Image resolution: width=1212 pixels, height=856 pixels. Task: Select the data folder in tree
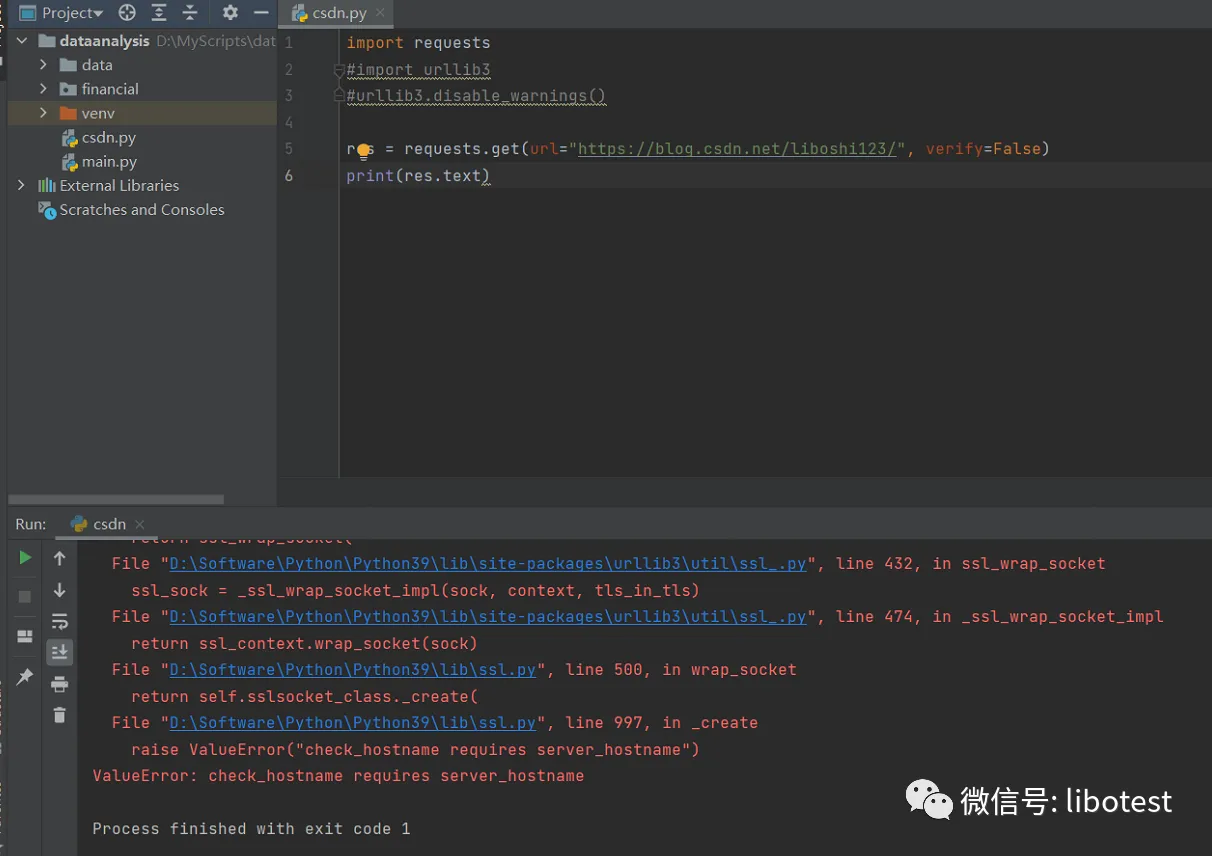87,65
